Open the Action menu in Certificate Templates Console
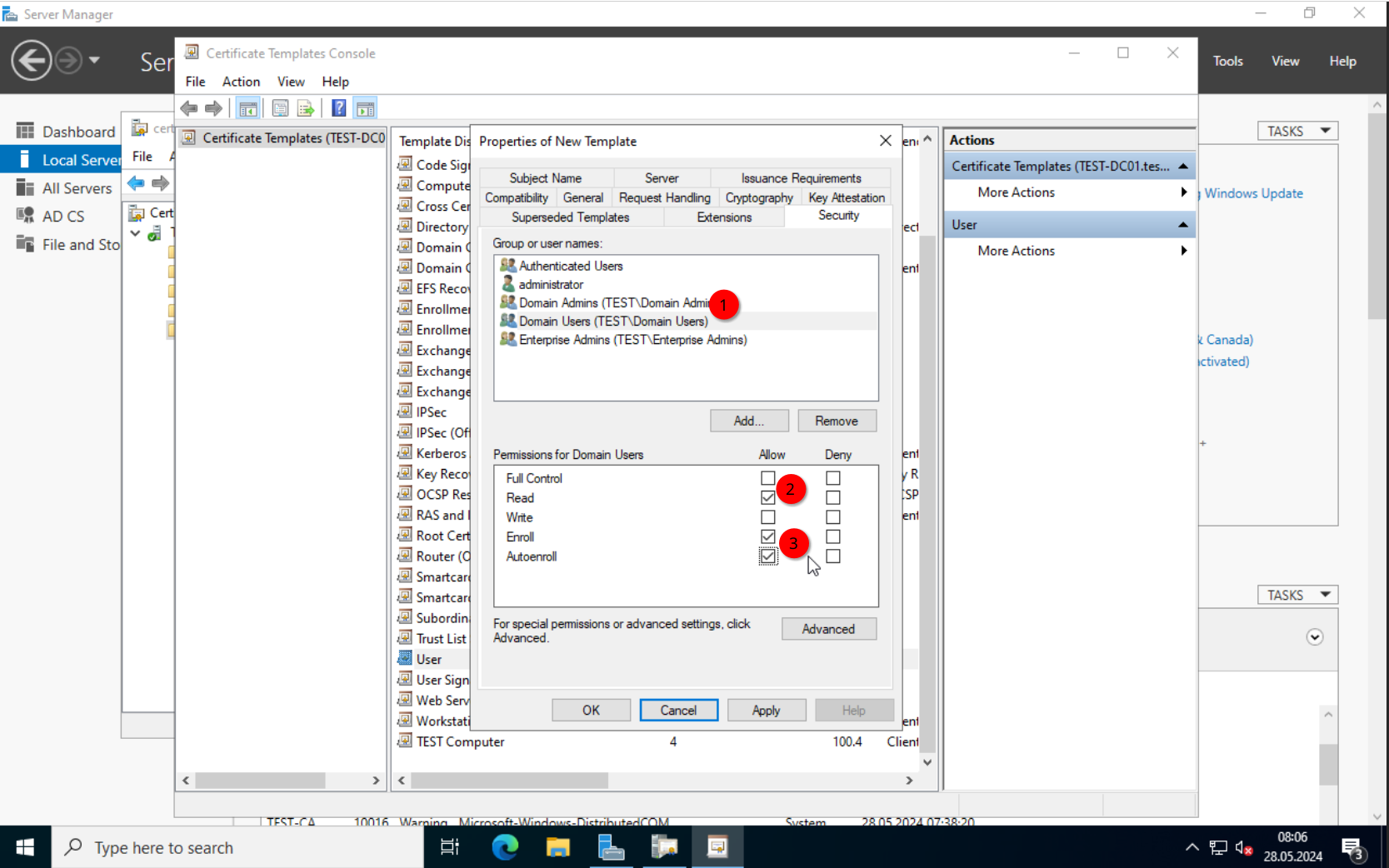The image size is (1389, 868). (x=241, y=82)
